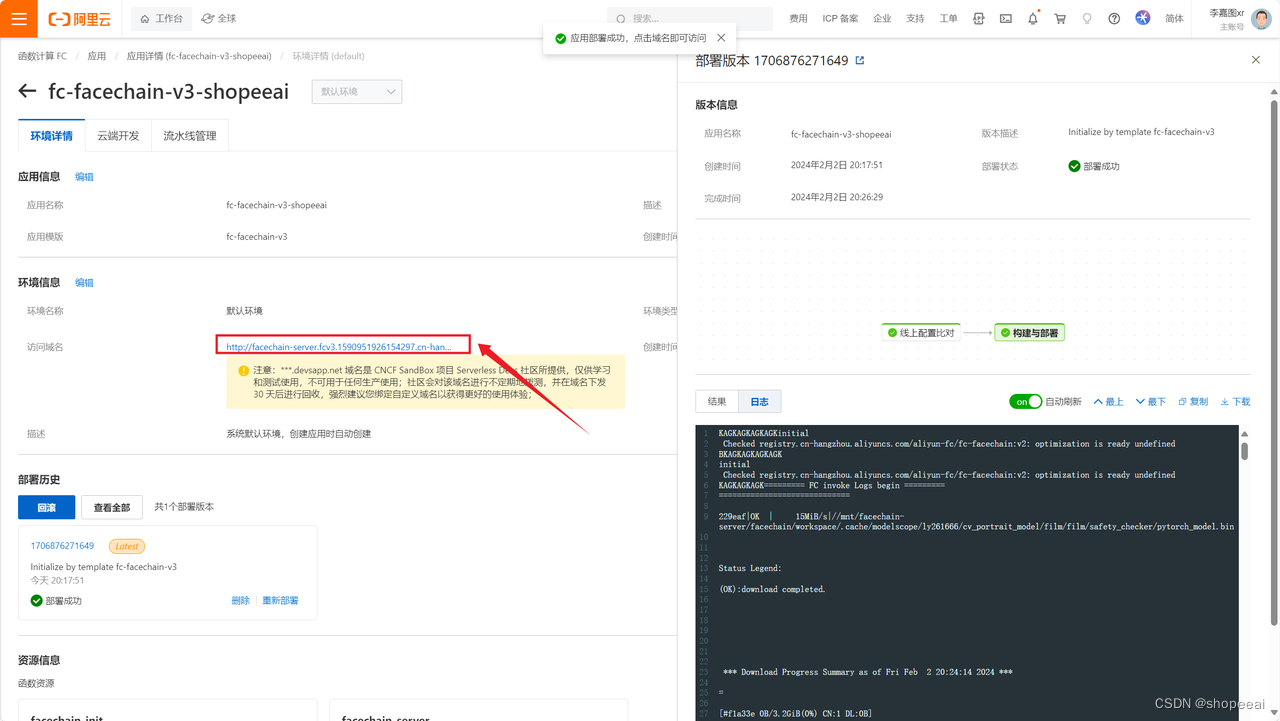Image resolution: width=1280 pixels, height=721 pixels.
Task: Click the API/code tools icon in top bar
Action: 979,19
